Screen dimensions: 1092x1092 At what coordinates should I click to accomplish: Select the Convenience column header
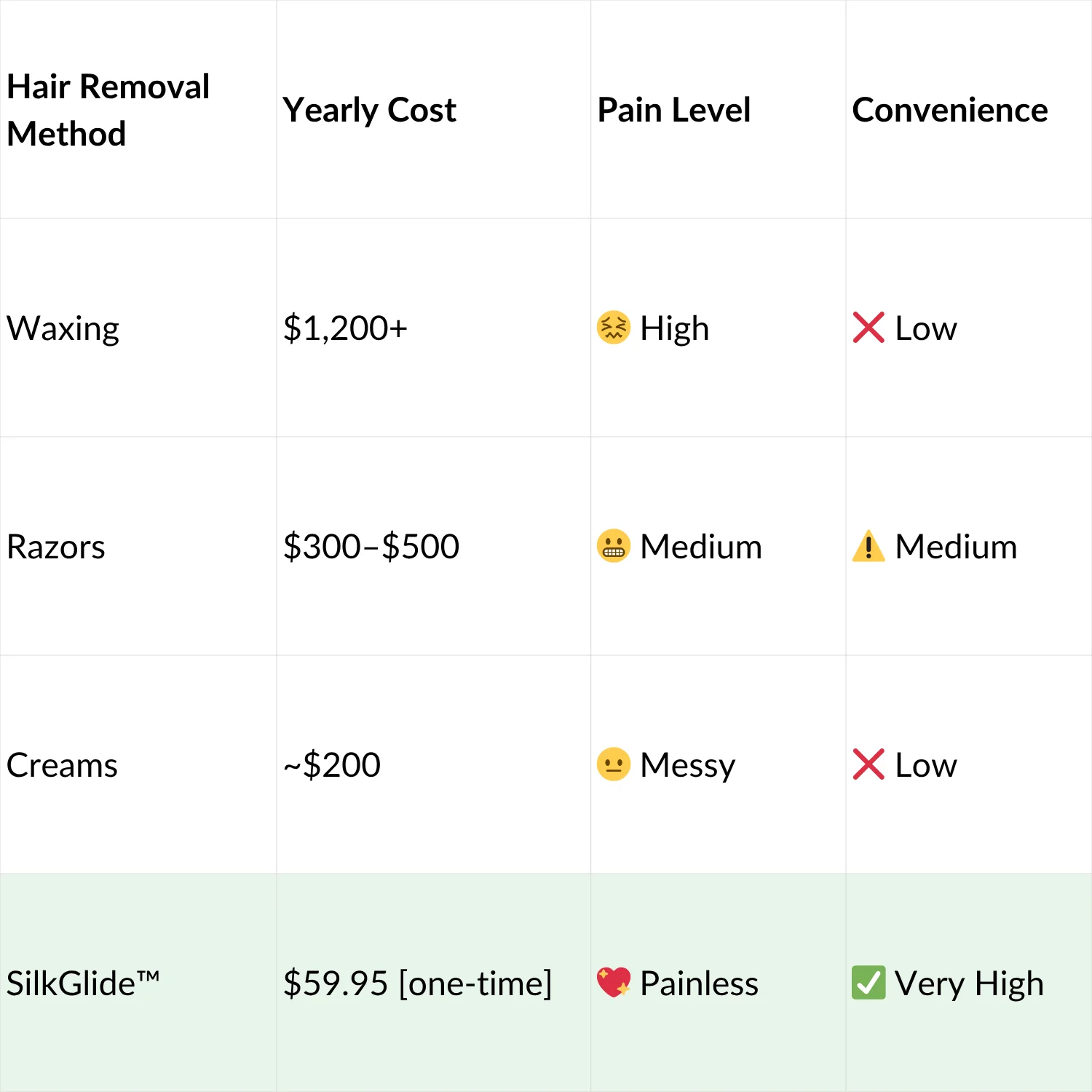click(x=949, y=110)
